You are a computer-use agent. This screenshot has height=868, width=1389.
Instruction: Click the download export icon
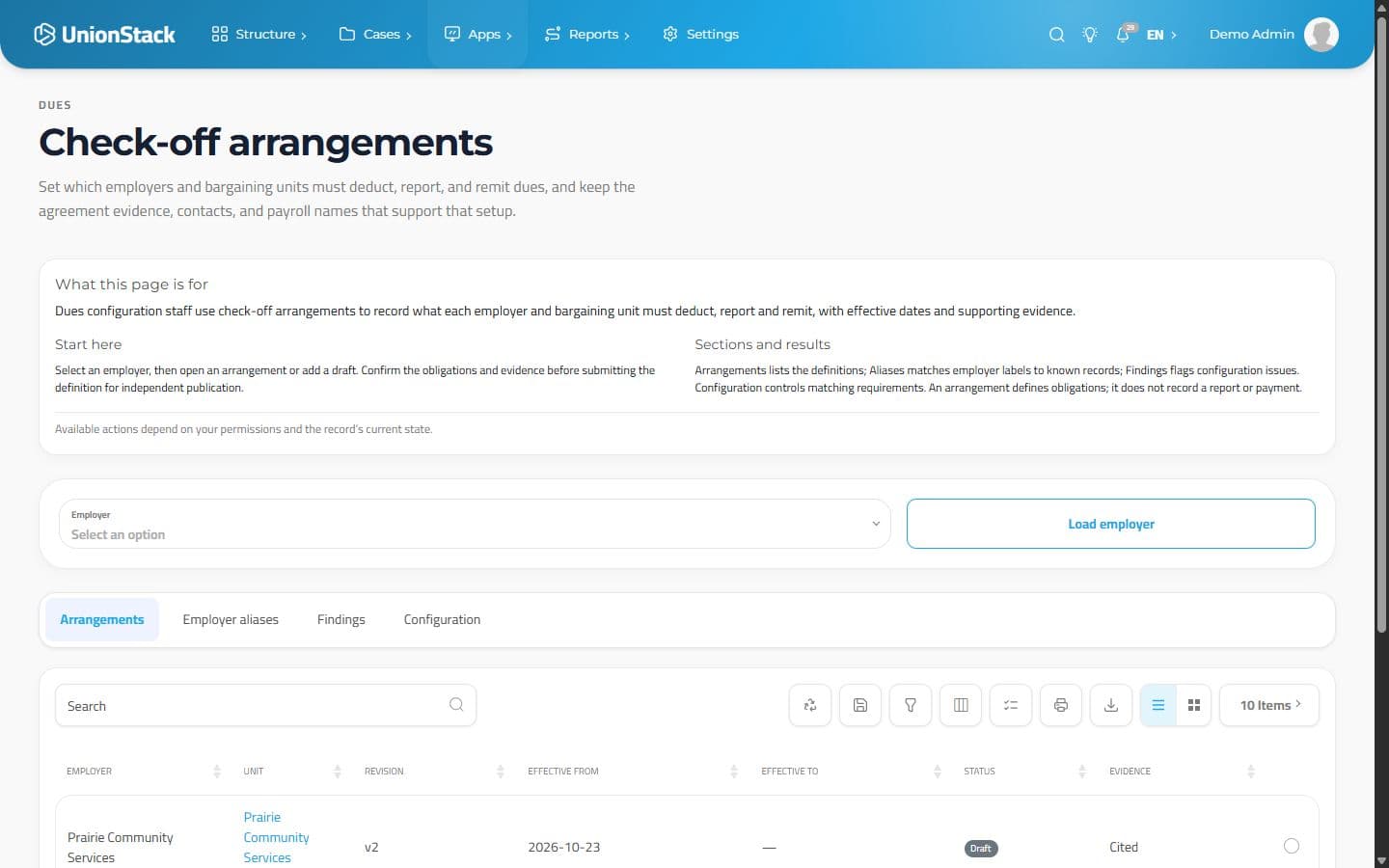tap(1111, 705)
